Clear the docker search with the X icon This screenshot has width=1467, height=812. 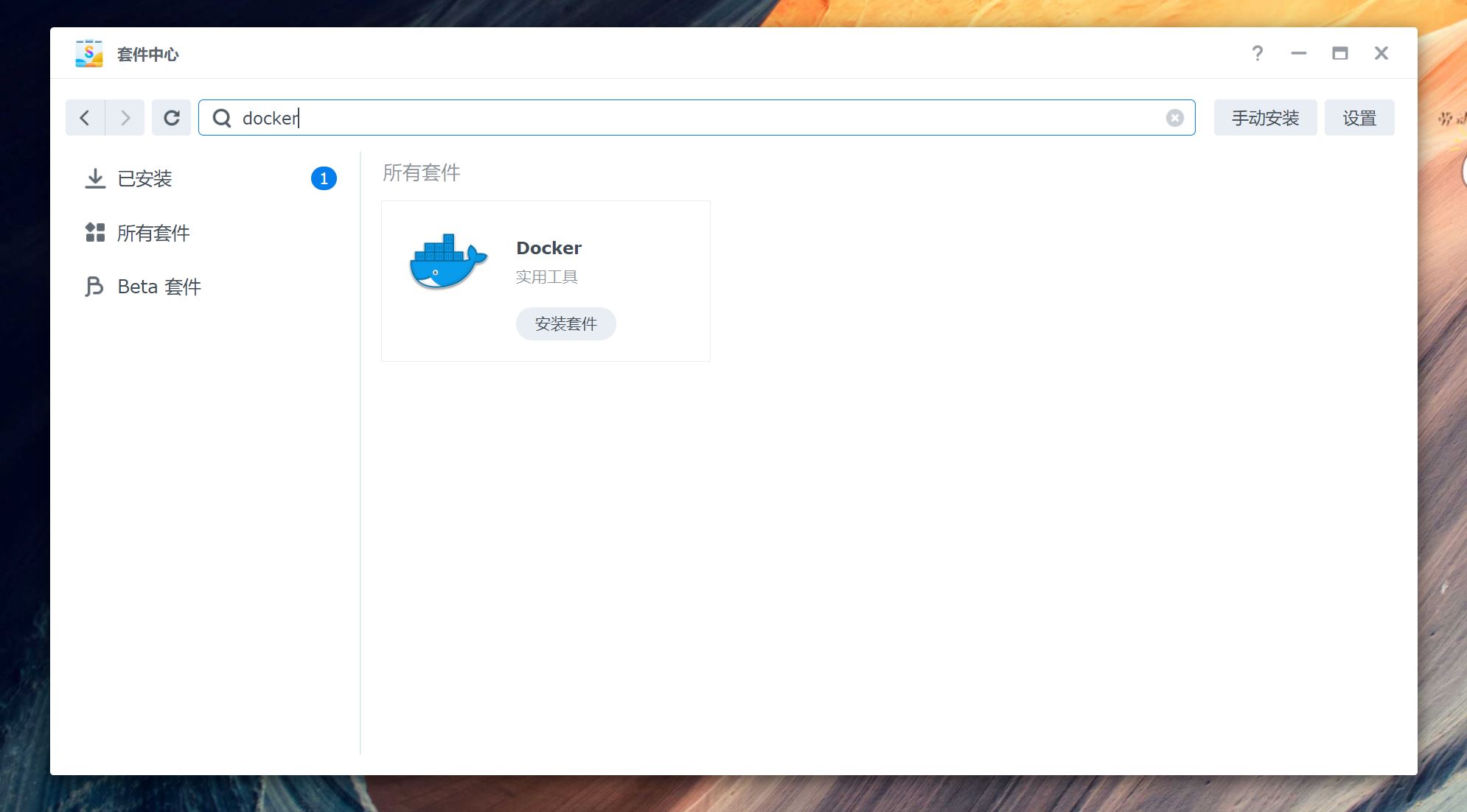coord(1174,117)
